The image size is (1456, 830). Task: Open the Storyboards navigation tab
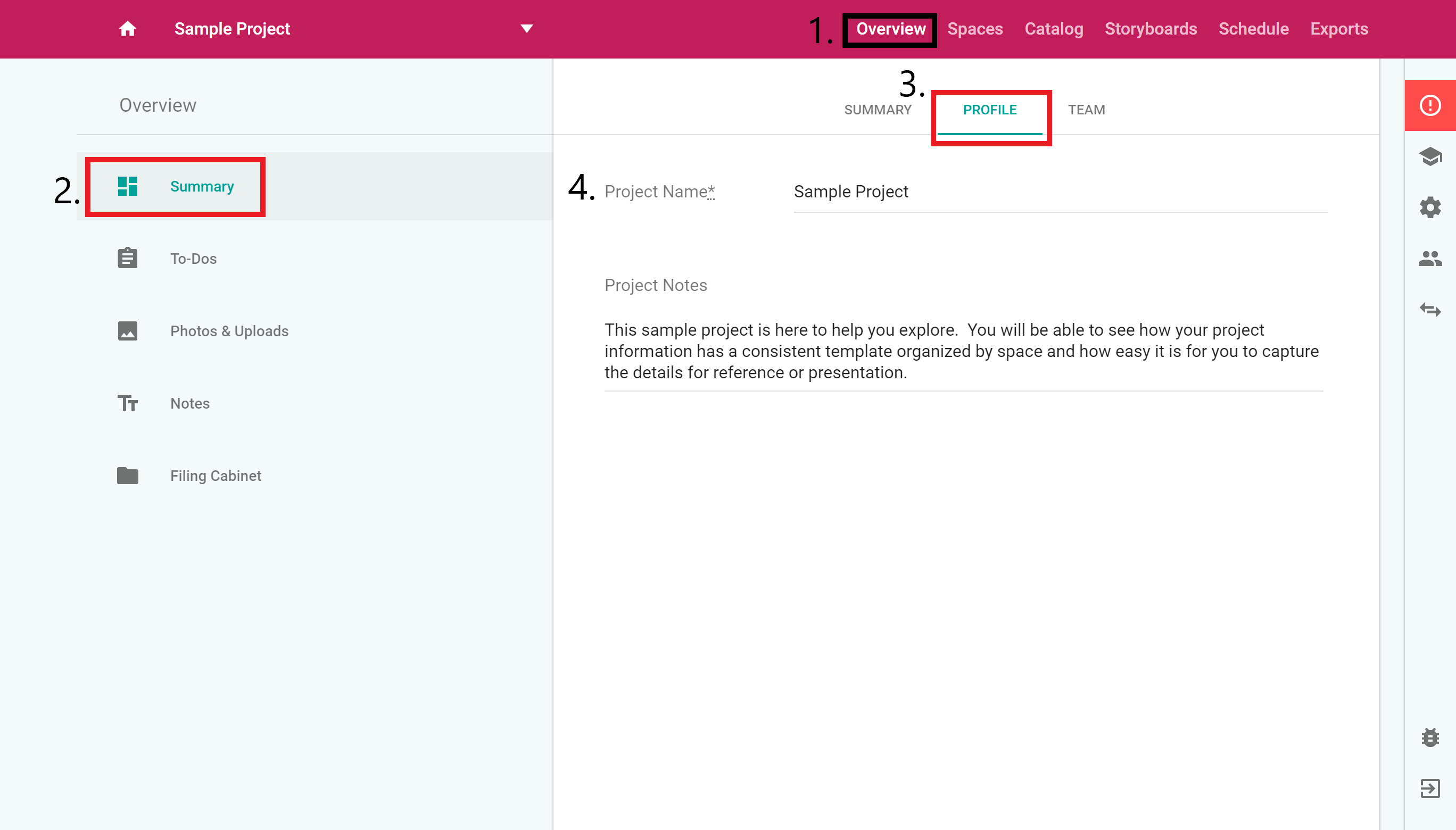1151,29
